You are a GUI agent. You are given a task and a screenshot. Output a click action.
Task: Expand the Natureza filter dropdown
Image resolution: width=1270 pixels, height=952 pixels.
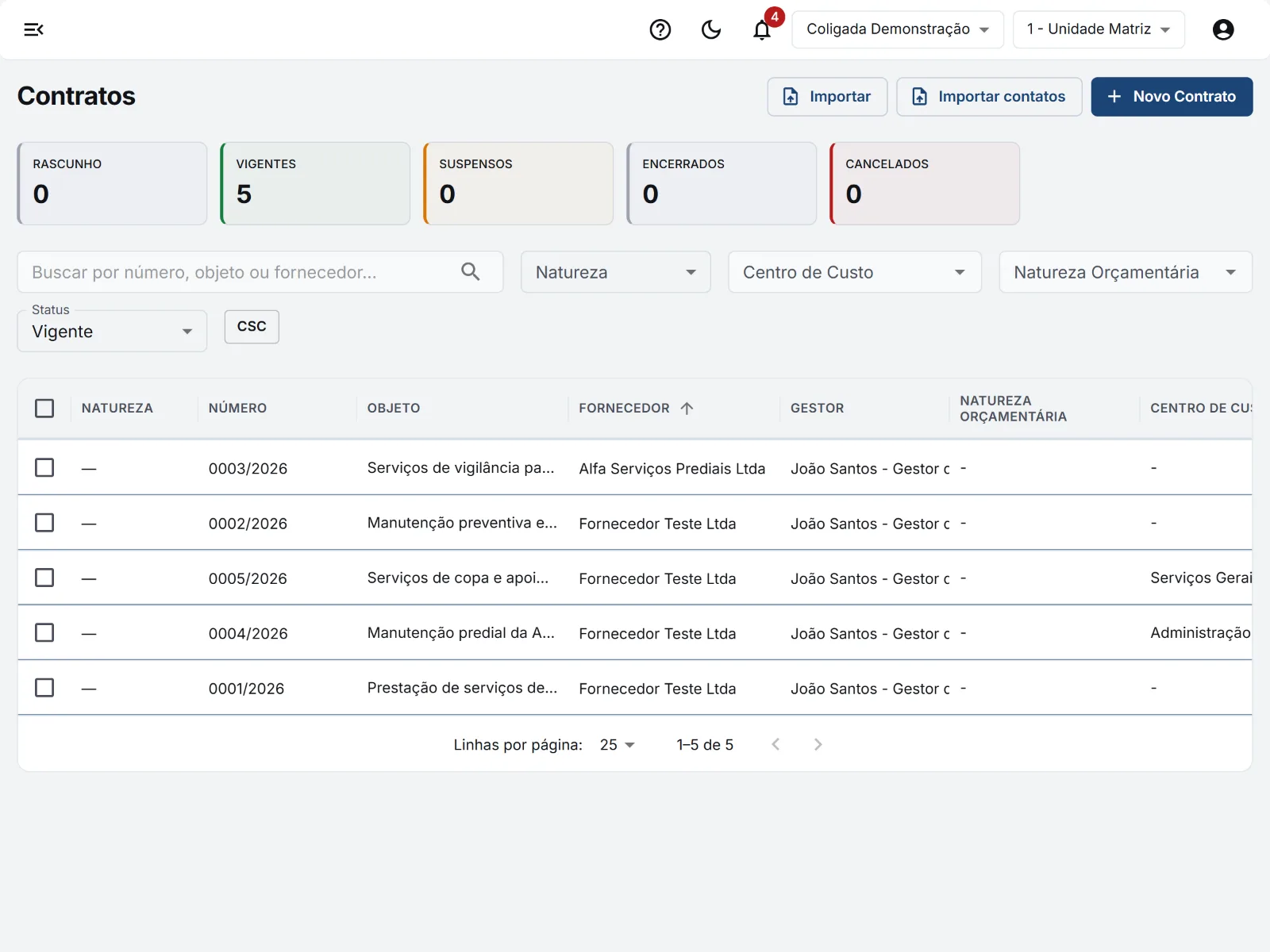click(616, 272)
